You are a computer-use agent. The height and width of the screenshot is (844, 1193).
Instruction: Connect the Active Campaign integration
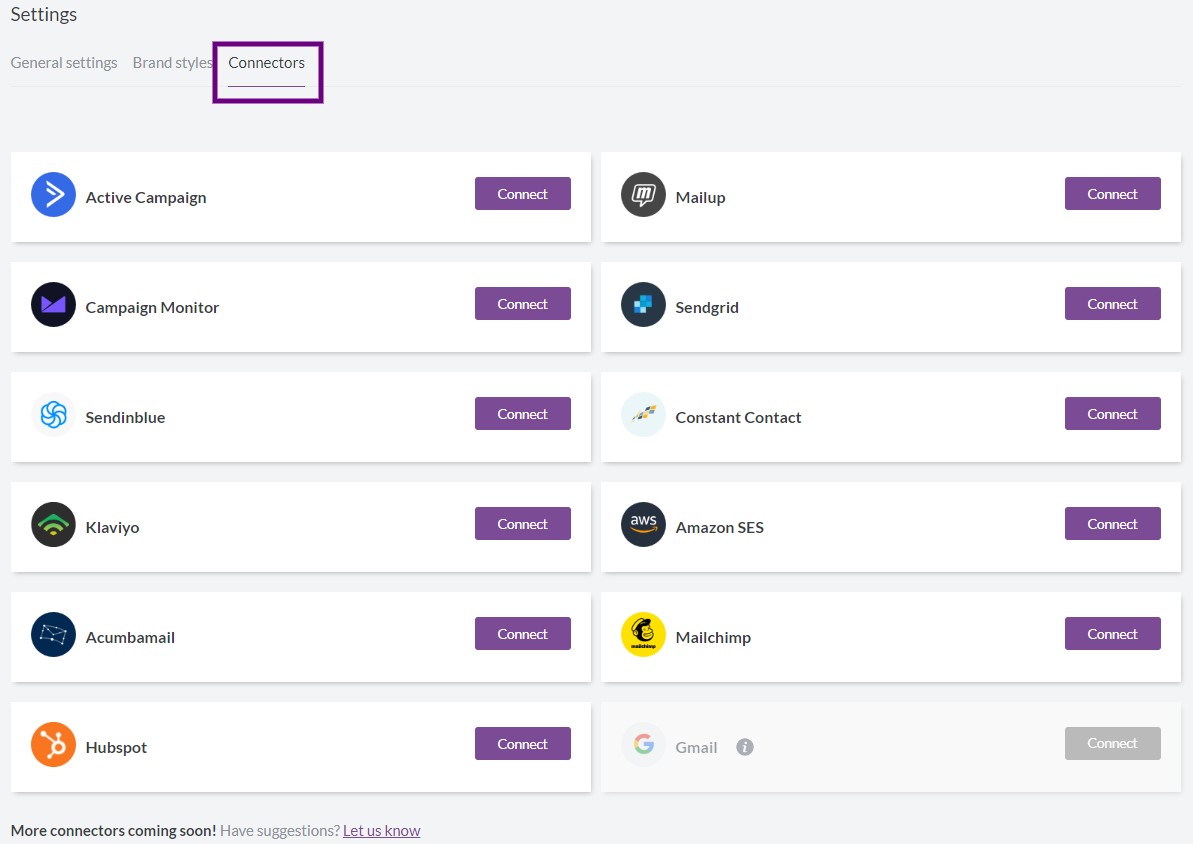click(523, 194)
